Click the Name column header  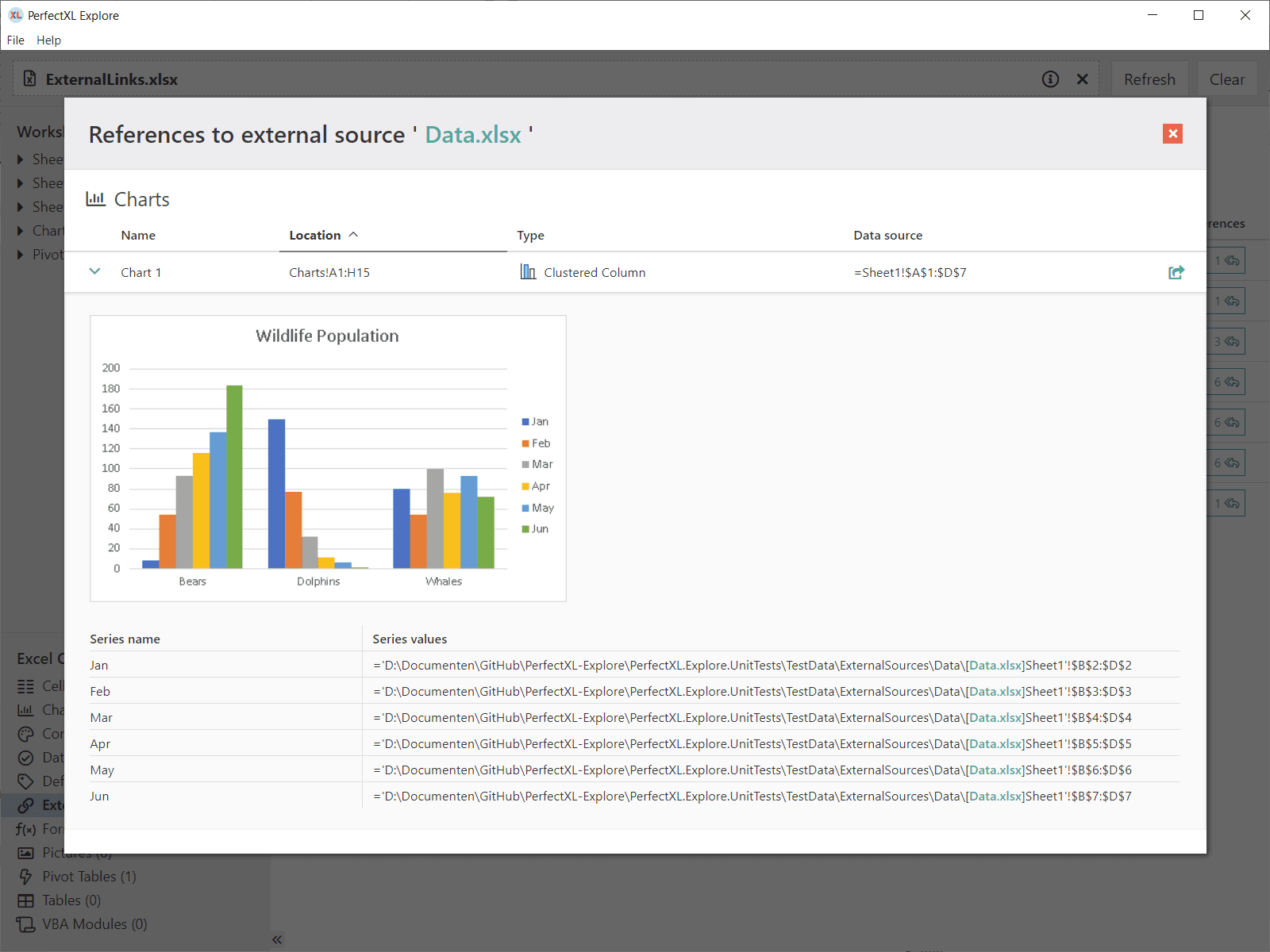click(x=138, y=236)
